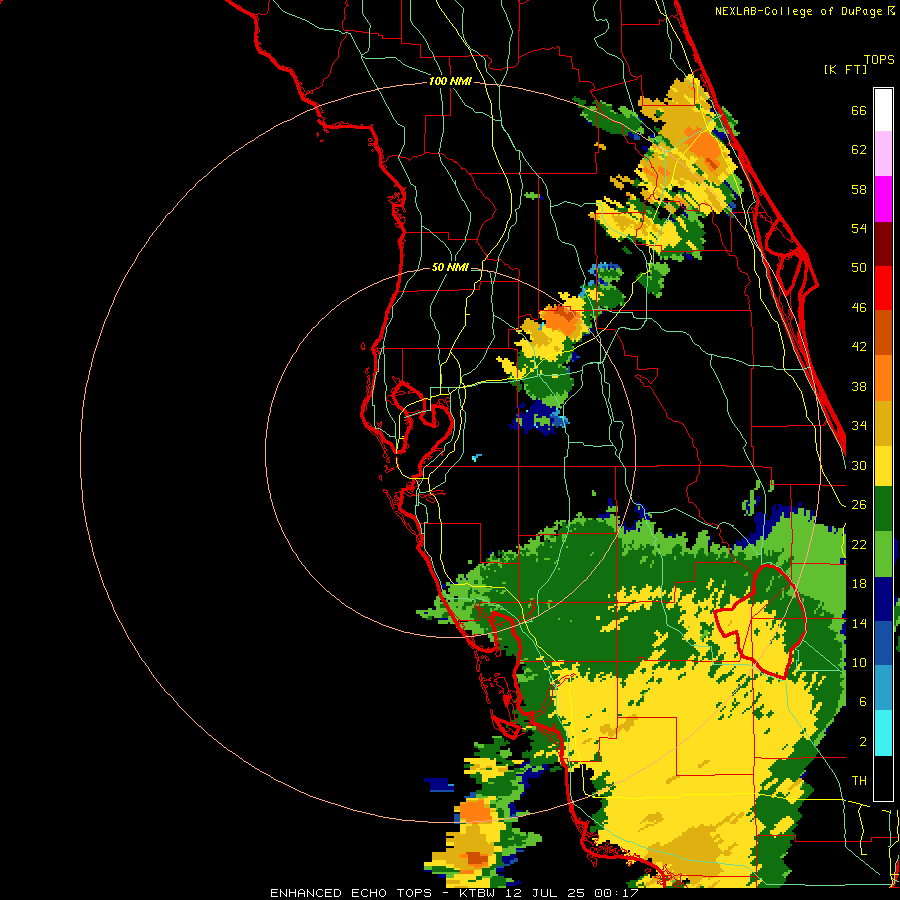Click the 22 legend value
This screenshot has width=900, height=900.
tap(859, 544)
